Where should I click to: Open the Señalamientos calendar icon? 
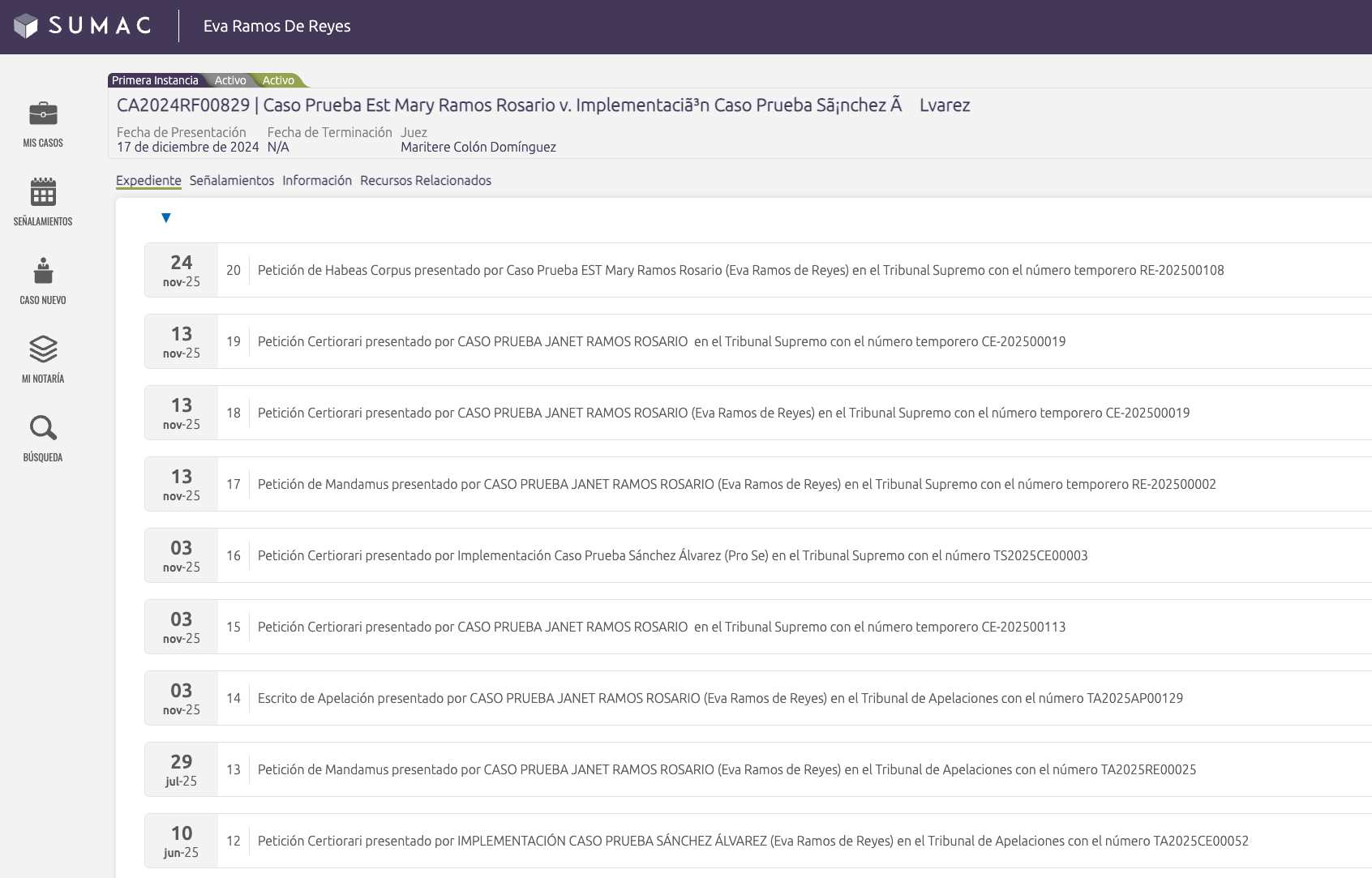click(x=43, y=192)
